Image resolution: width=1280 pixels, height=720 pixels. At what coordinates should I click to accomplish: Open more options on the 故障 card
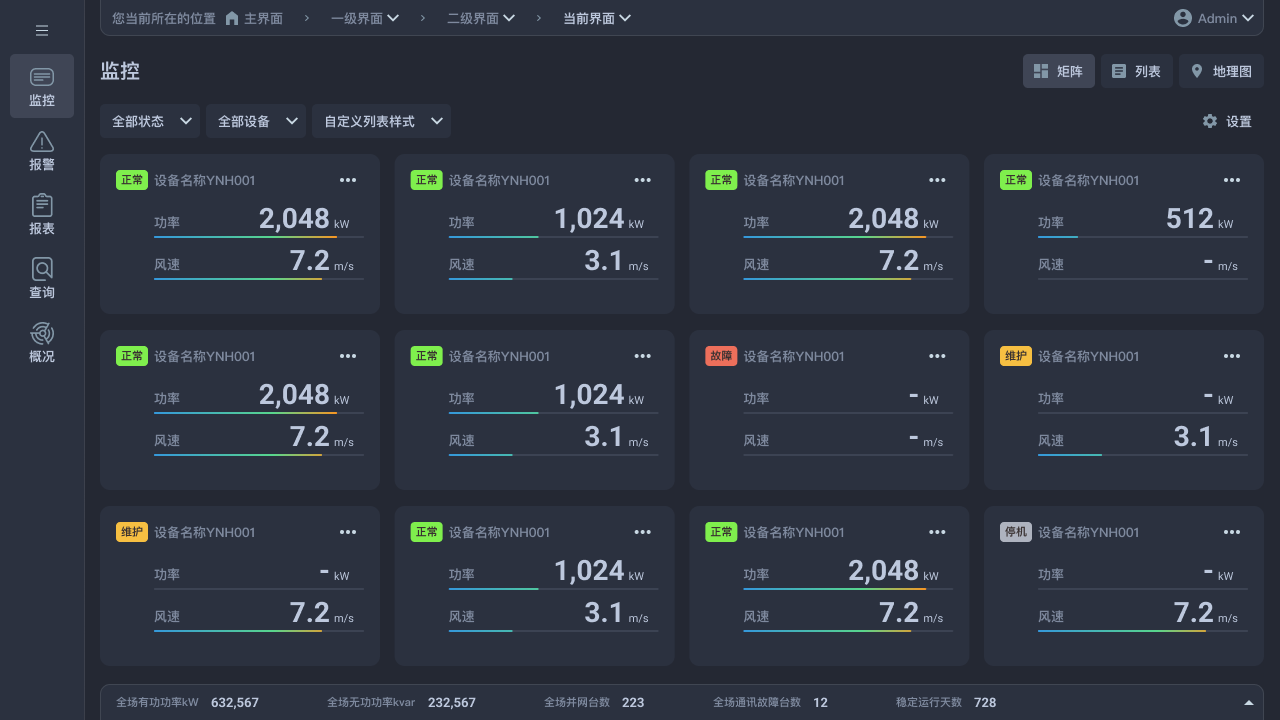tap(937, 356)
